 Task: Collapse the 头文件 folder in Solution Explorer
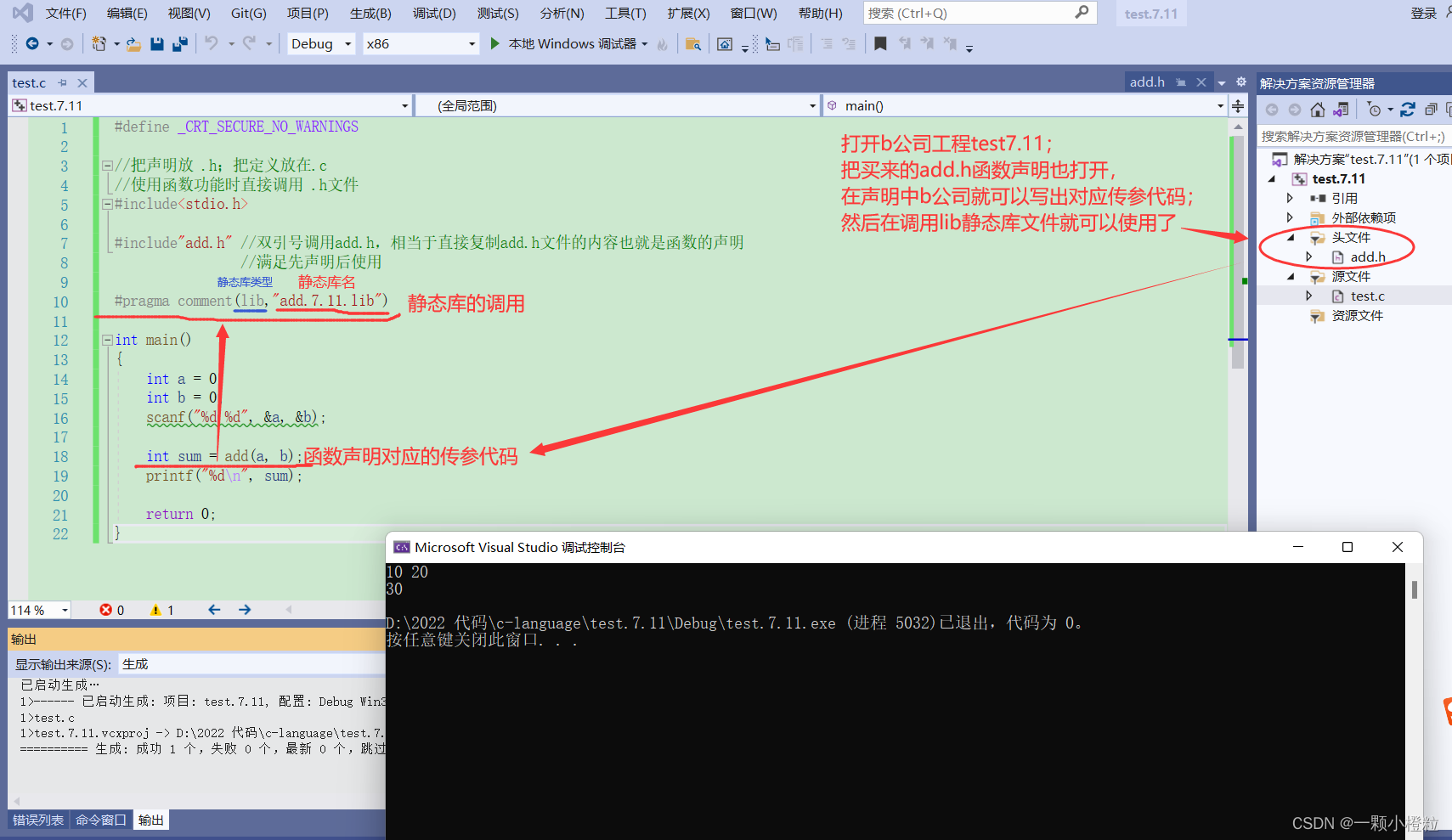1291,238
